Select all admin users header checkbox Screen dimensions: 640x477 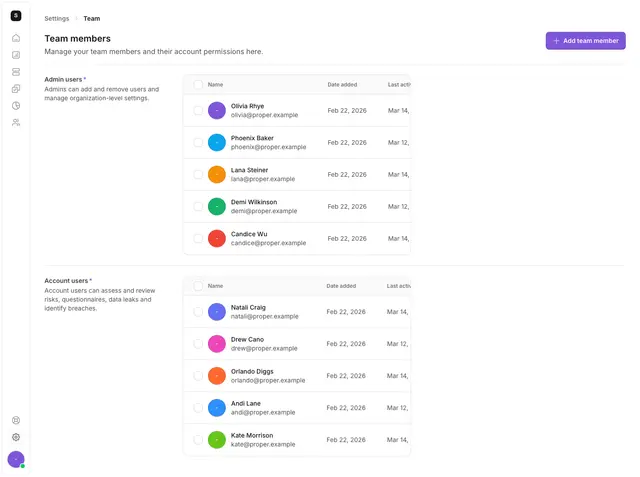198,84
